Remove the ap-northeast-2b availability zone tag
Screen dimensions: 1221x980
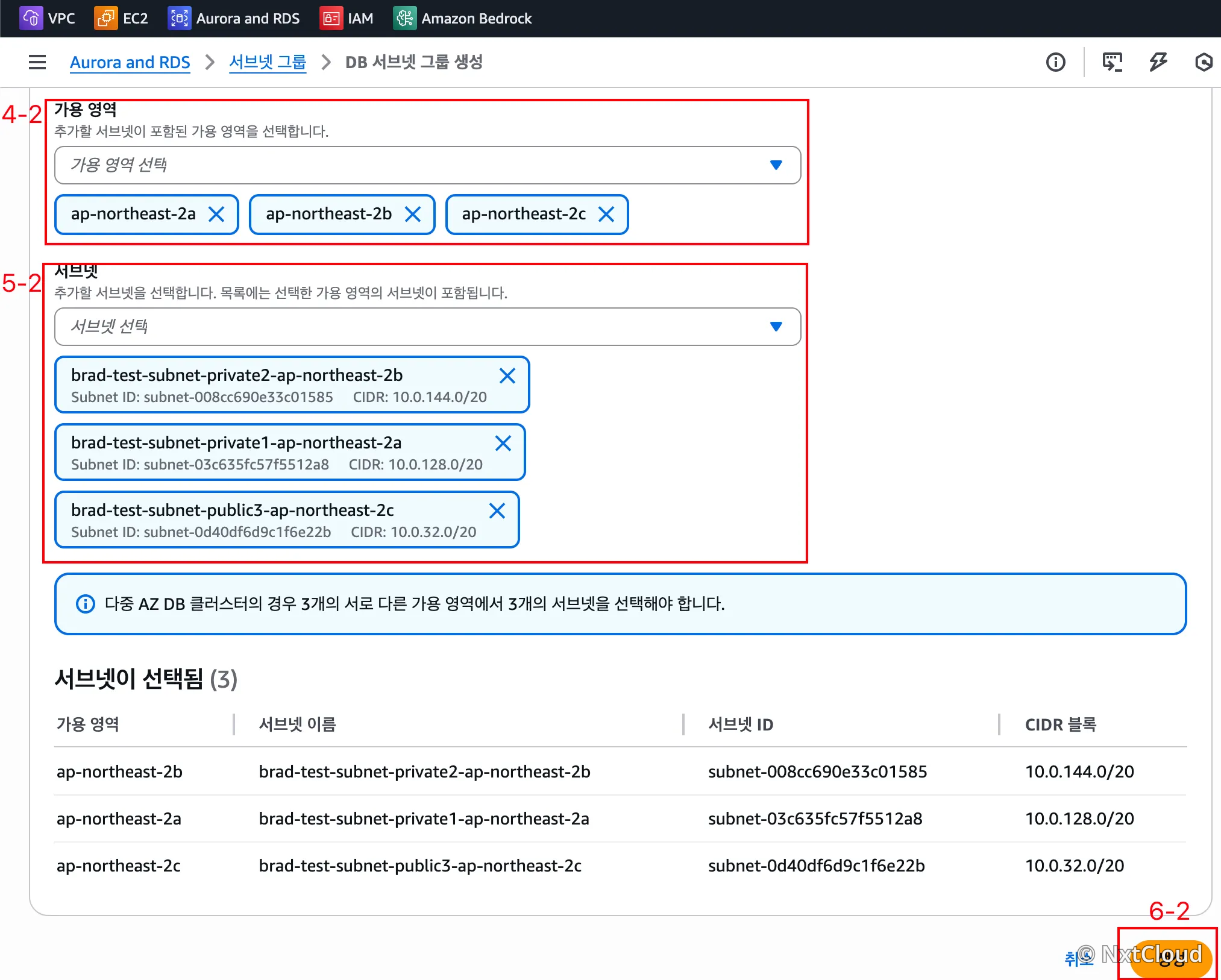point(413,214)
